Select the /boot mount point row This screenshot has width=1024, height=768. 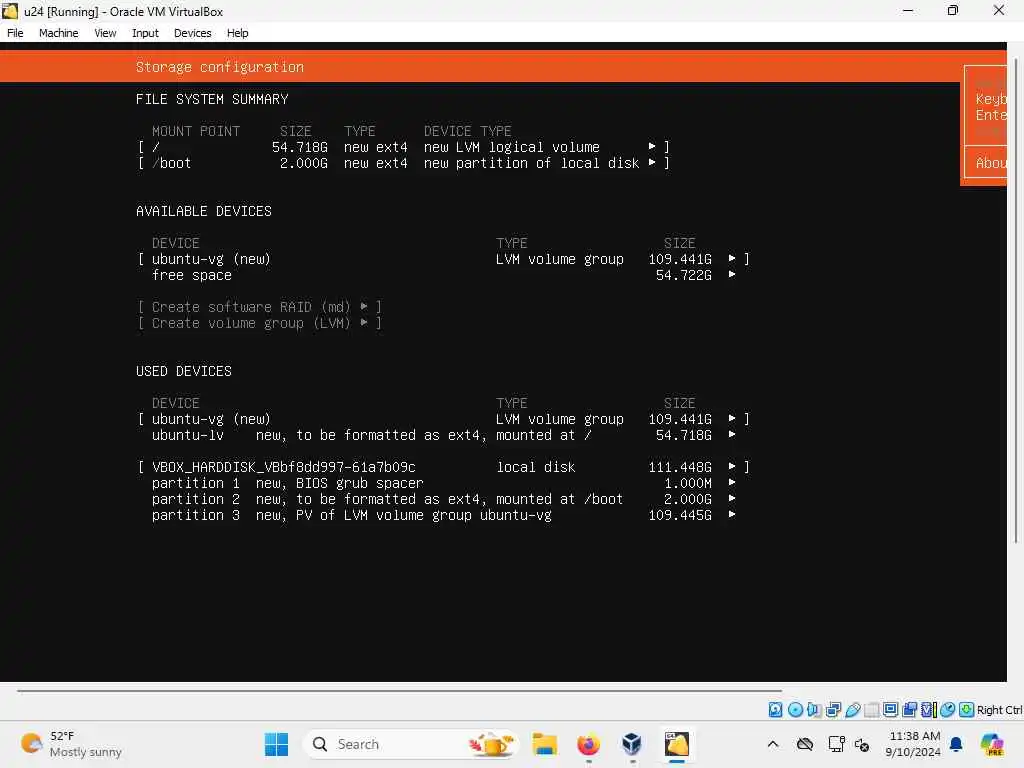404,163
